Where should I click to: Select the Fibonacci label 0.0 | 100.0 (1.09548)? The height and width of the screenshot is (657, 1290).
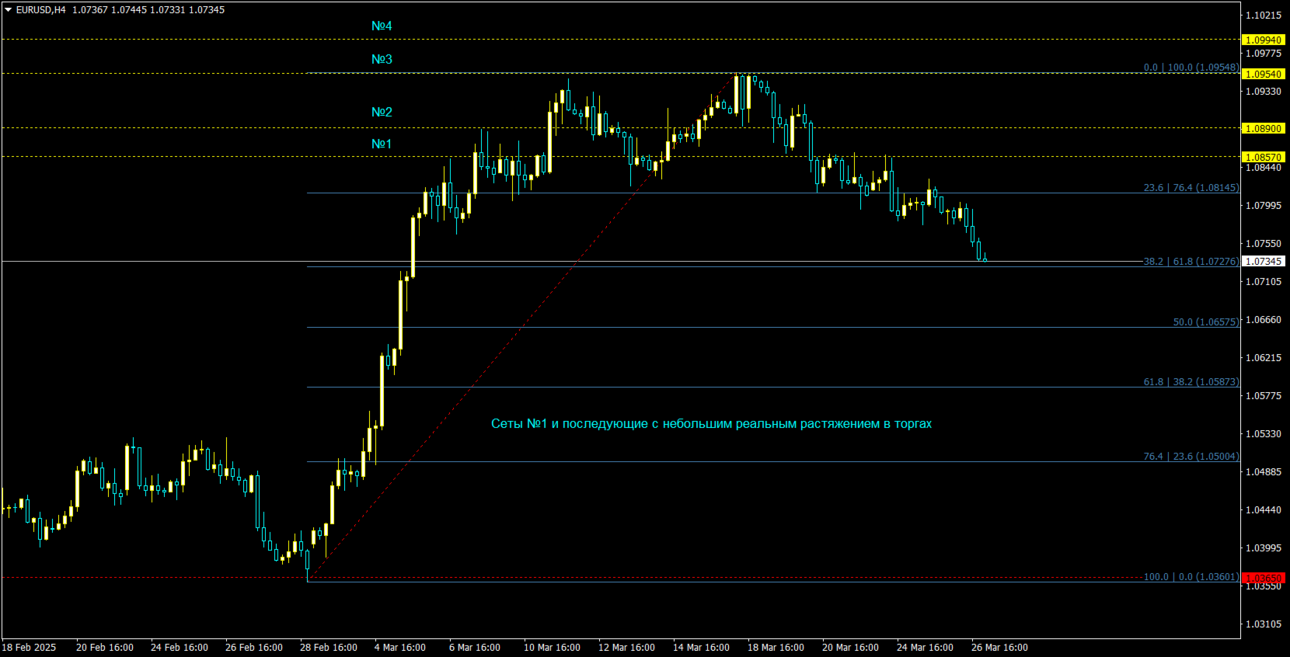click(x=1191, y=68)
